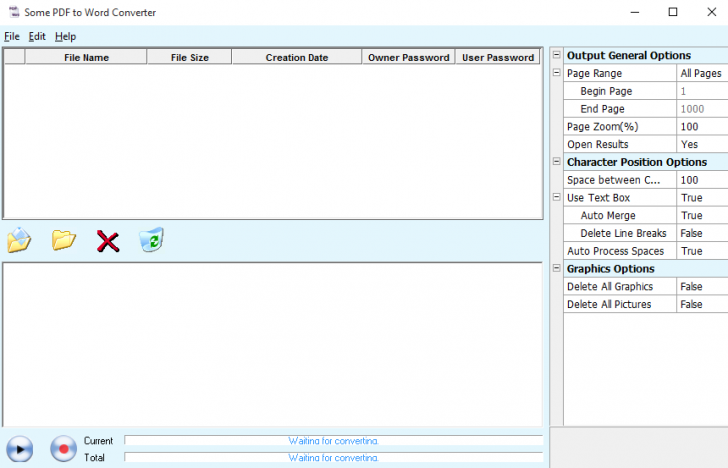This screenshot has width=728, height=468.
Task: Select the Page Range value All Pages
Action: click(x=702, y=73)
